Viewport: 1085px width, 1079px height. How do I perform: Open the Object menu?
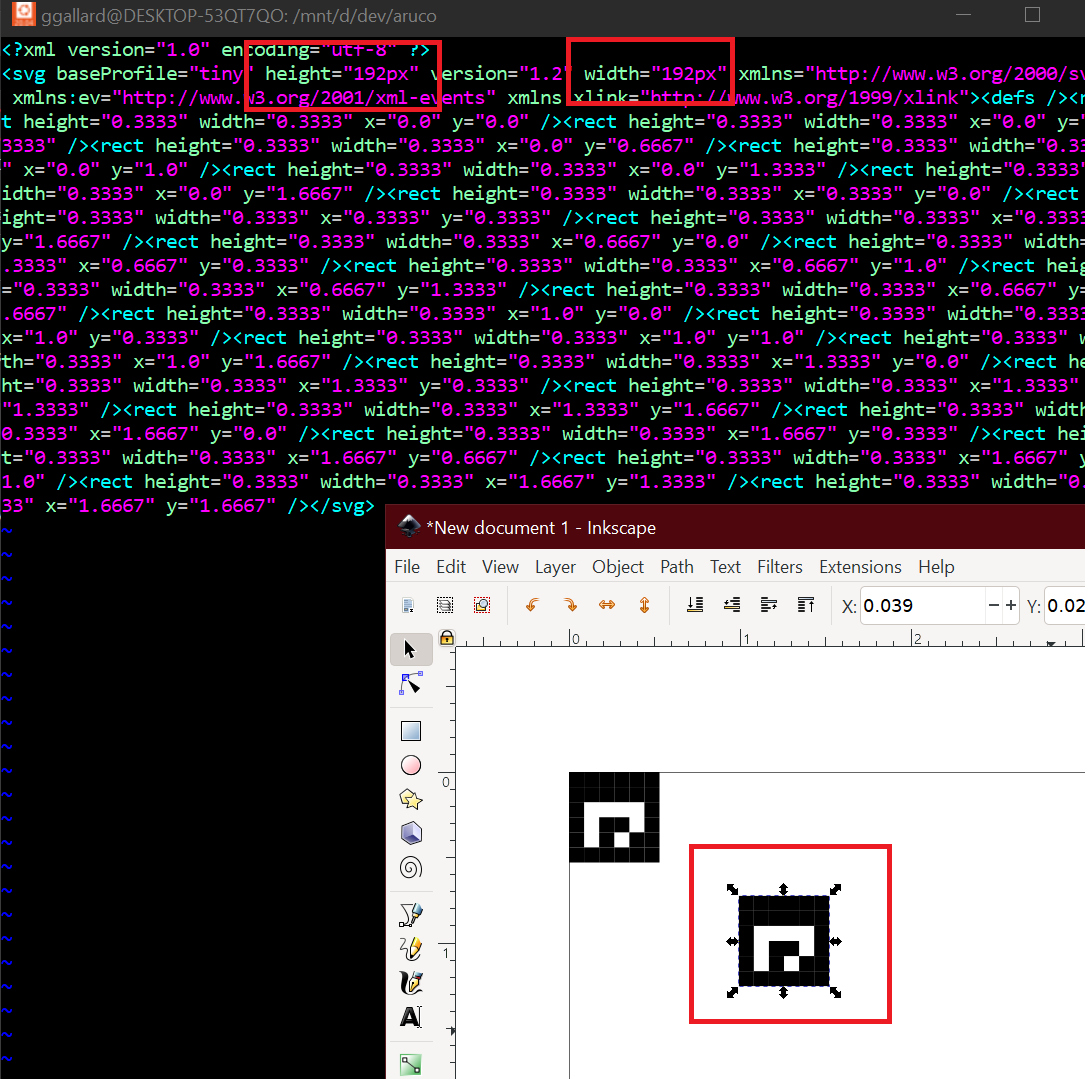617,567
